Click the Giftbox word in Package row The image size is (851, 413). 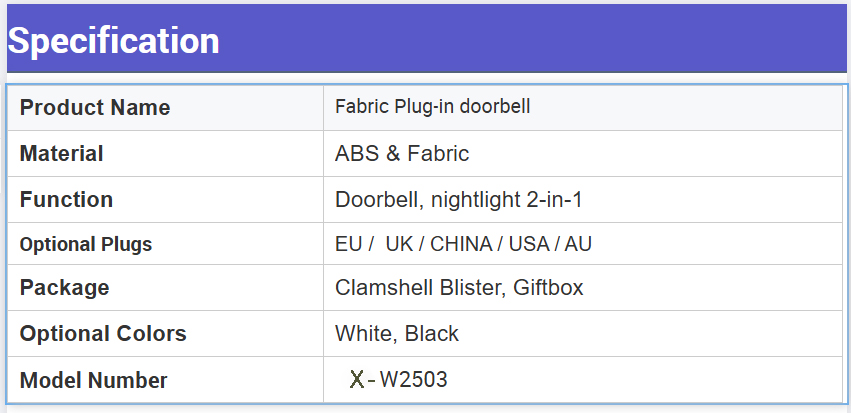(x=548, y=288)
